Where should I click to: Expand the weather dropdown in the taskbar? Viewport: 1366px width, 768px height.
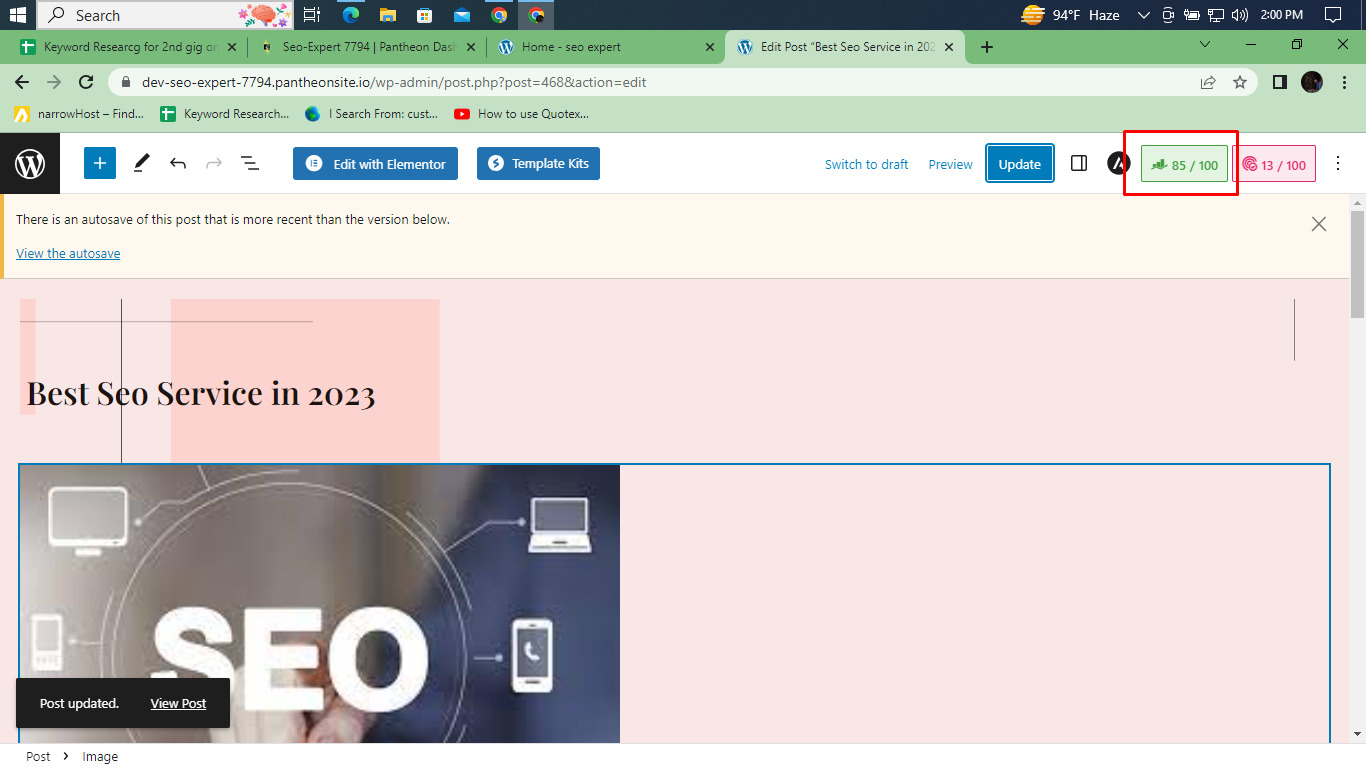pos(1143,15)
